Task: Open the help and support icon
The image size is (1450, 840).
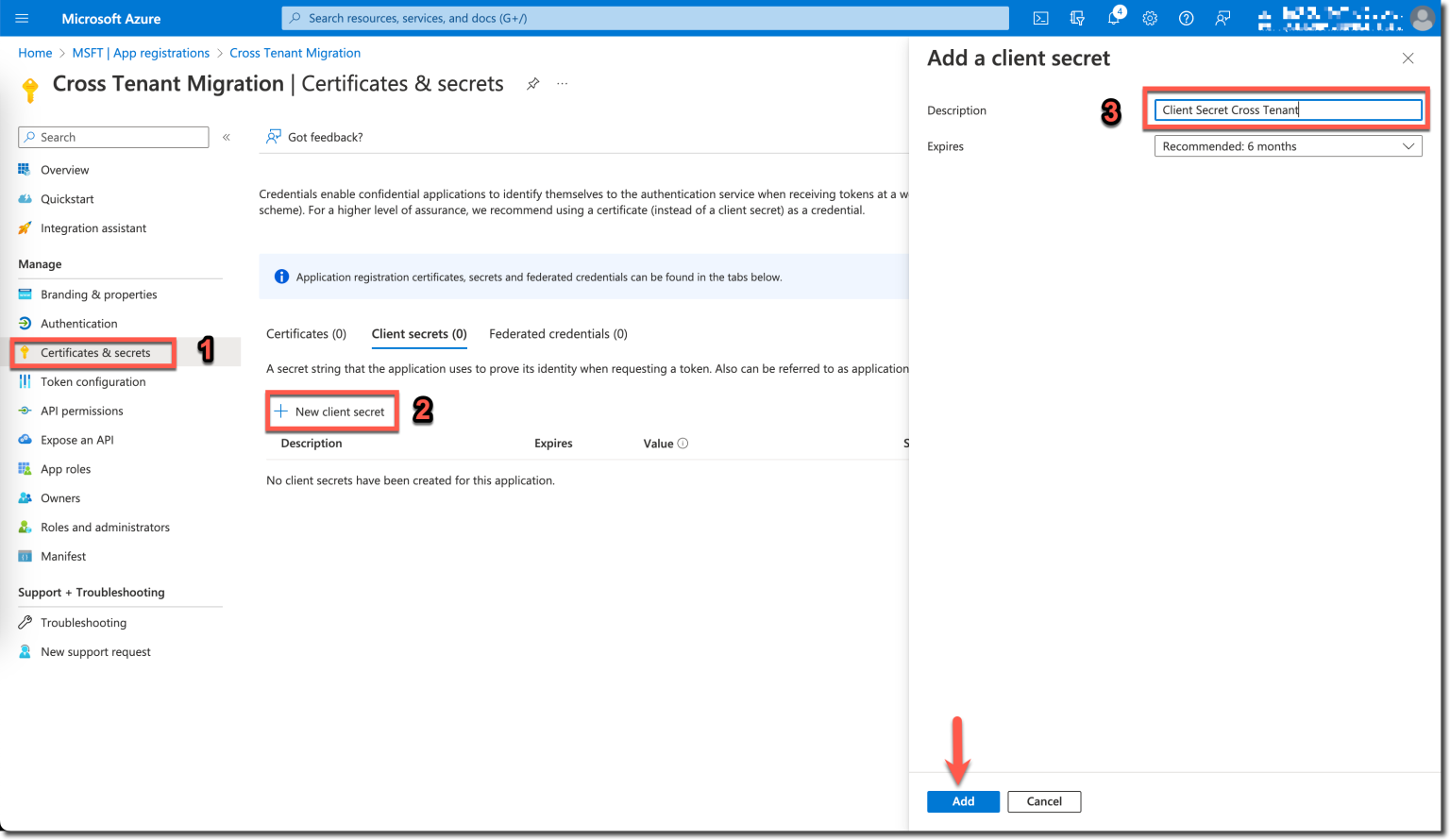Action: (x=1186, y=18)
